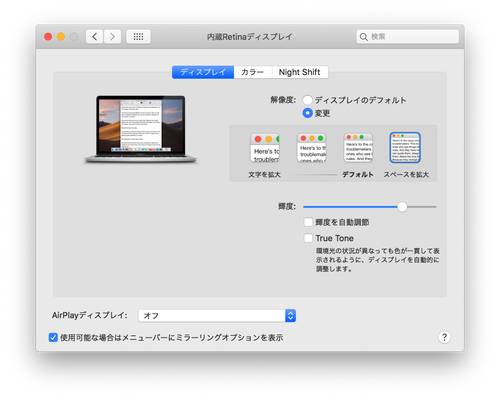Click the 輝度 brightness slider knob
Viewport: 500px width, 399px height.
[x=402, y=207]
